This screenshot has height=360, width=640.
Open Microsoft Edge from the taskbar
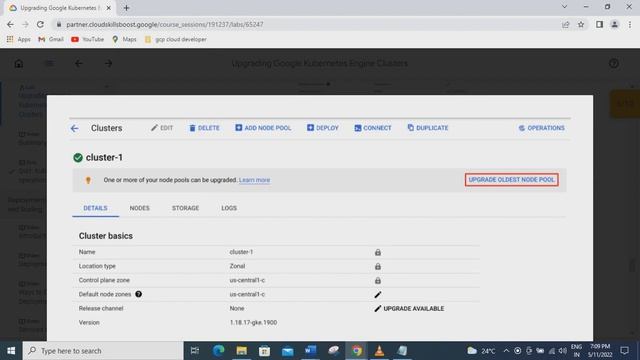pos(218,351)
